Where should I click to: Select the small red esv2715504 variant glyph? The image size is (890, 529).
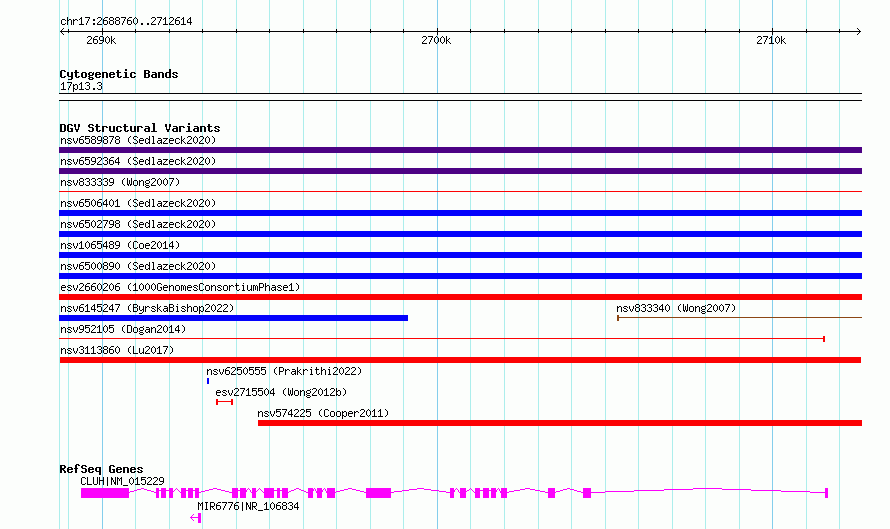coord(224,402)
